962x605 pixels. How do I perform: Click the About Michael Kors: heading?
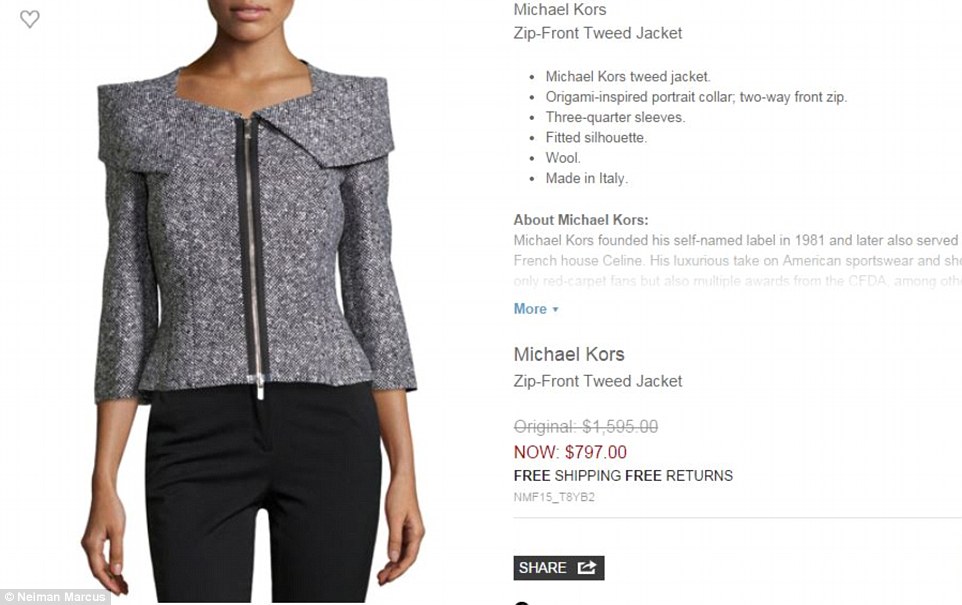[x=580, y=220]
